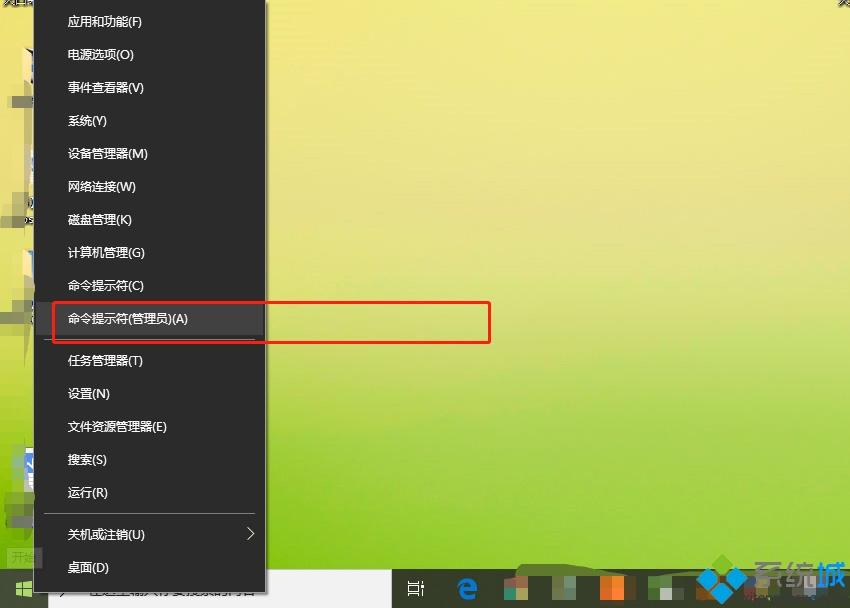This screenshot has height=608, width=850.
Task: Select 电源选项(O) menu entry
Action: (100, 55)
